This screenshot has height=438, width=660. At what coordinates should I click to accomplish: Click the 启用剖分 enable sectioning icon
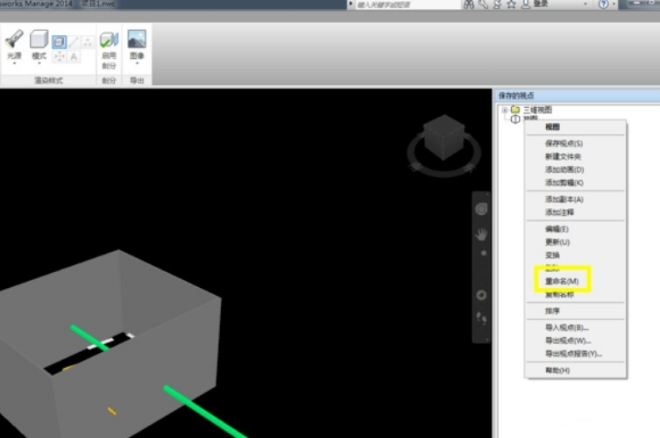tap(109, 40)
